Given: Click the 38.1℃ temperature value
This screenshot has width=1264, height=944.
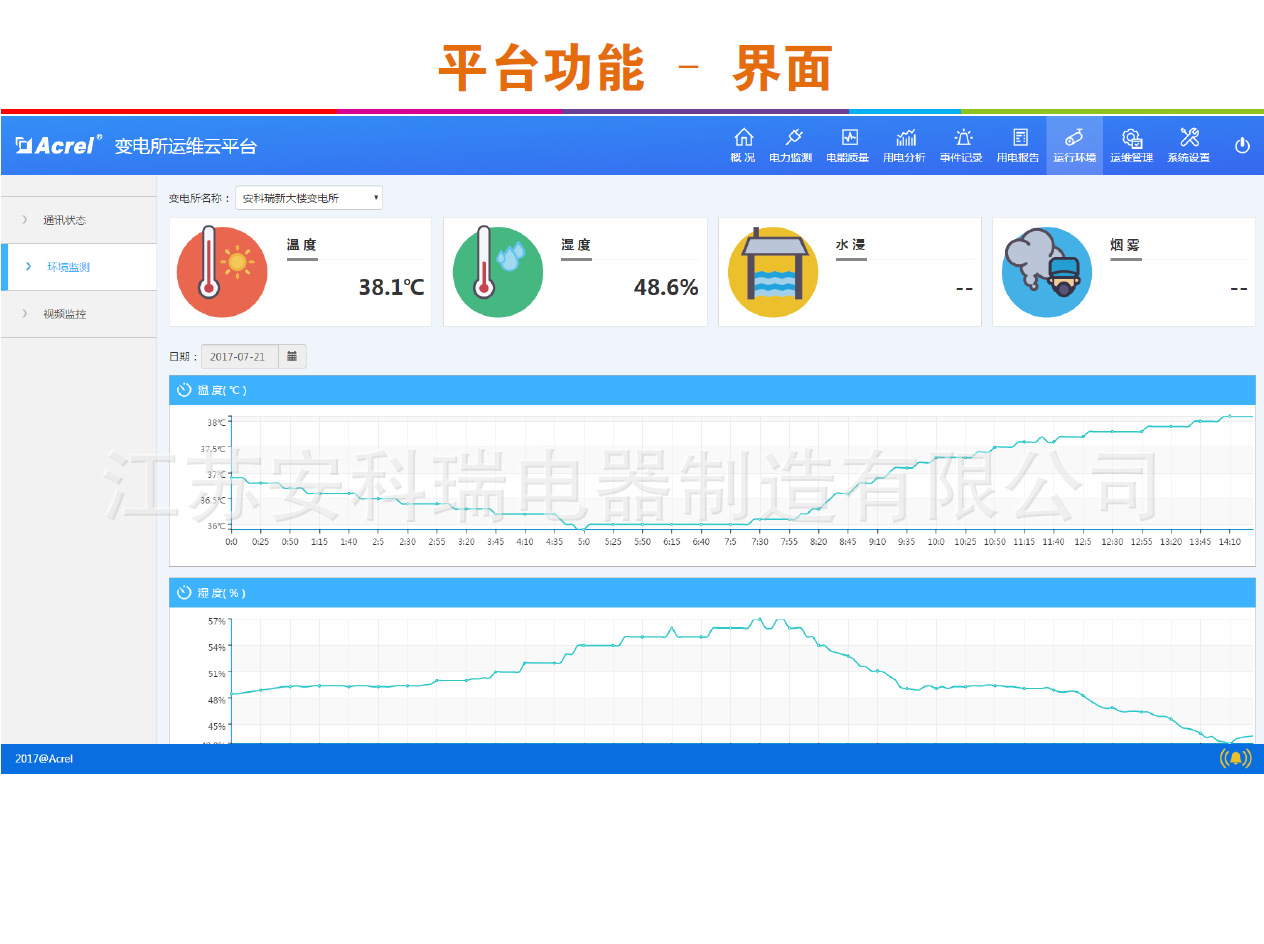Looking at the screenshot, I should tap(391, 288).
